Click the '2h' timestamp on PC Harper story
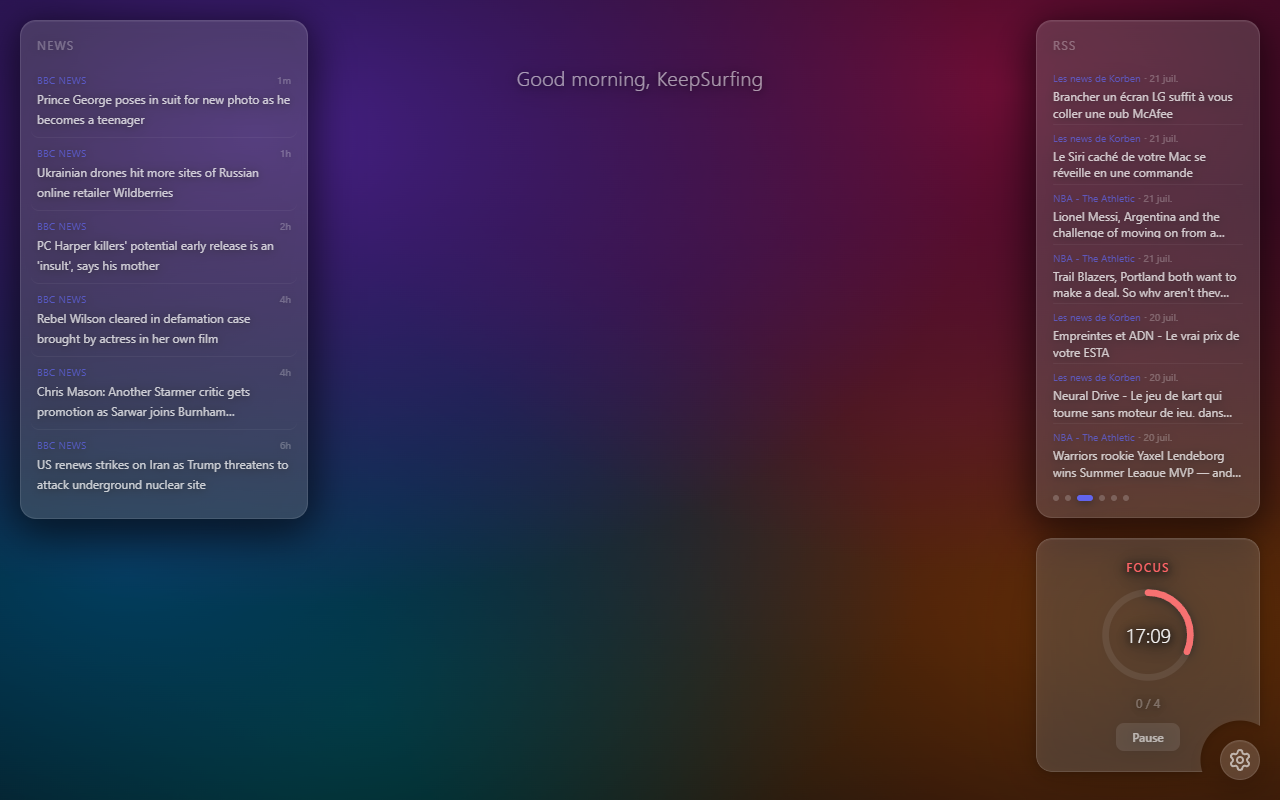 [x=285, y=227]
